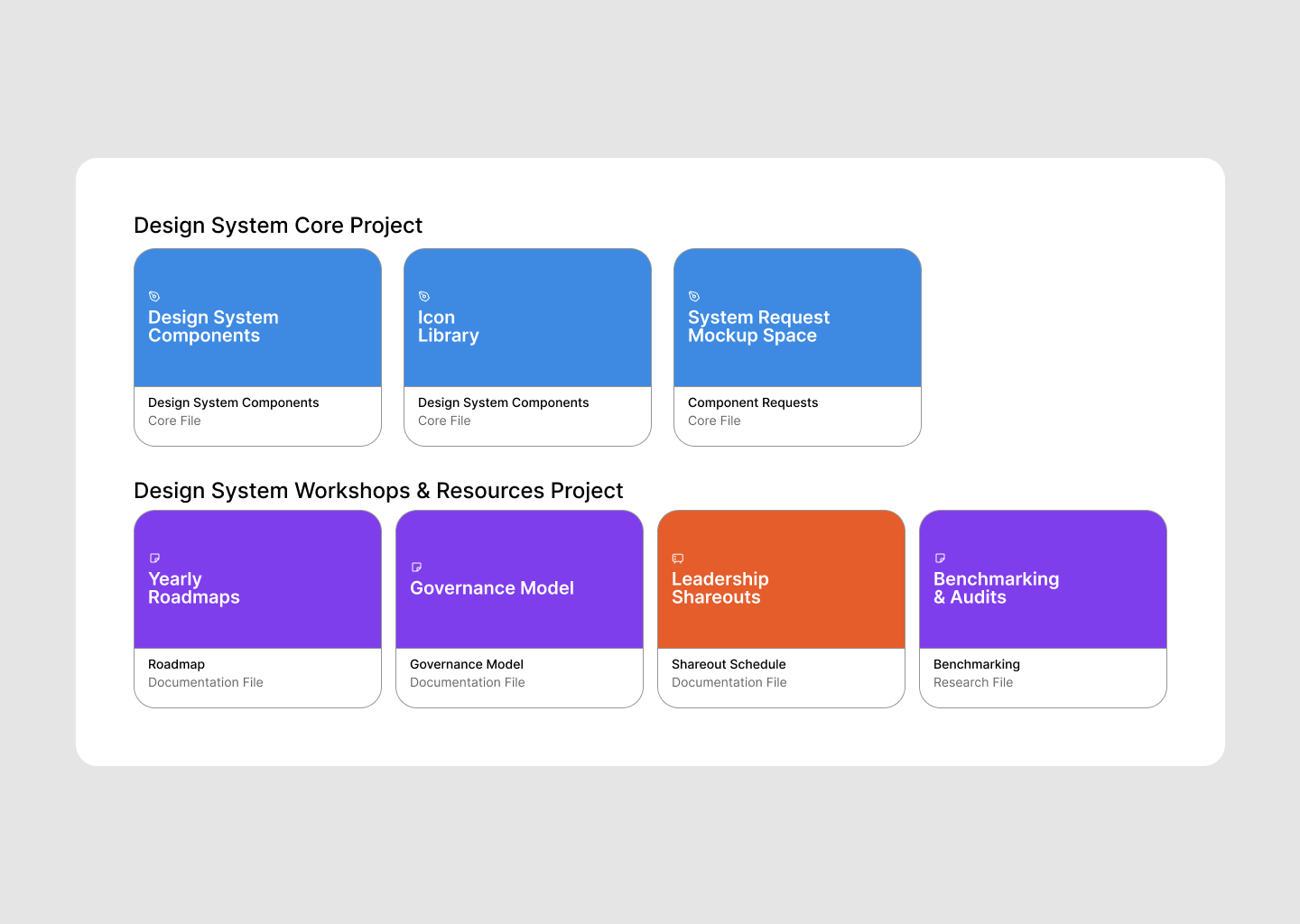Click Documentation File label under Shareout Schedule
The image size is (1300, 924).
click(x=729, y=682)
